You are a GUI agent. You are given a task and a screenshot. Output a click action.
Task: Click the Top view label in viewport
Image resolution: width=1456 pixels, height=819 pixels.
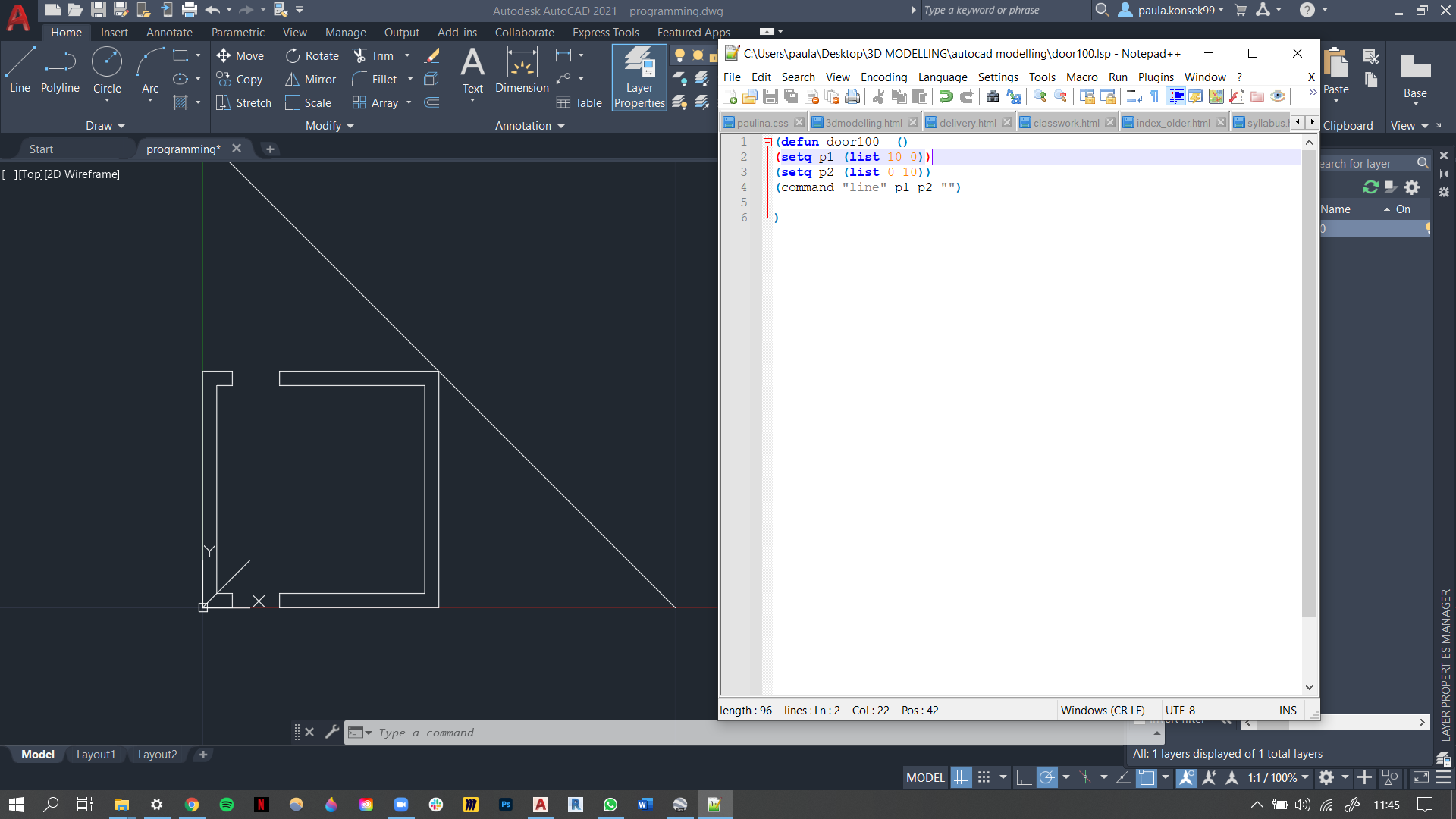31,174
